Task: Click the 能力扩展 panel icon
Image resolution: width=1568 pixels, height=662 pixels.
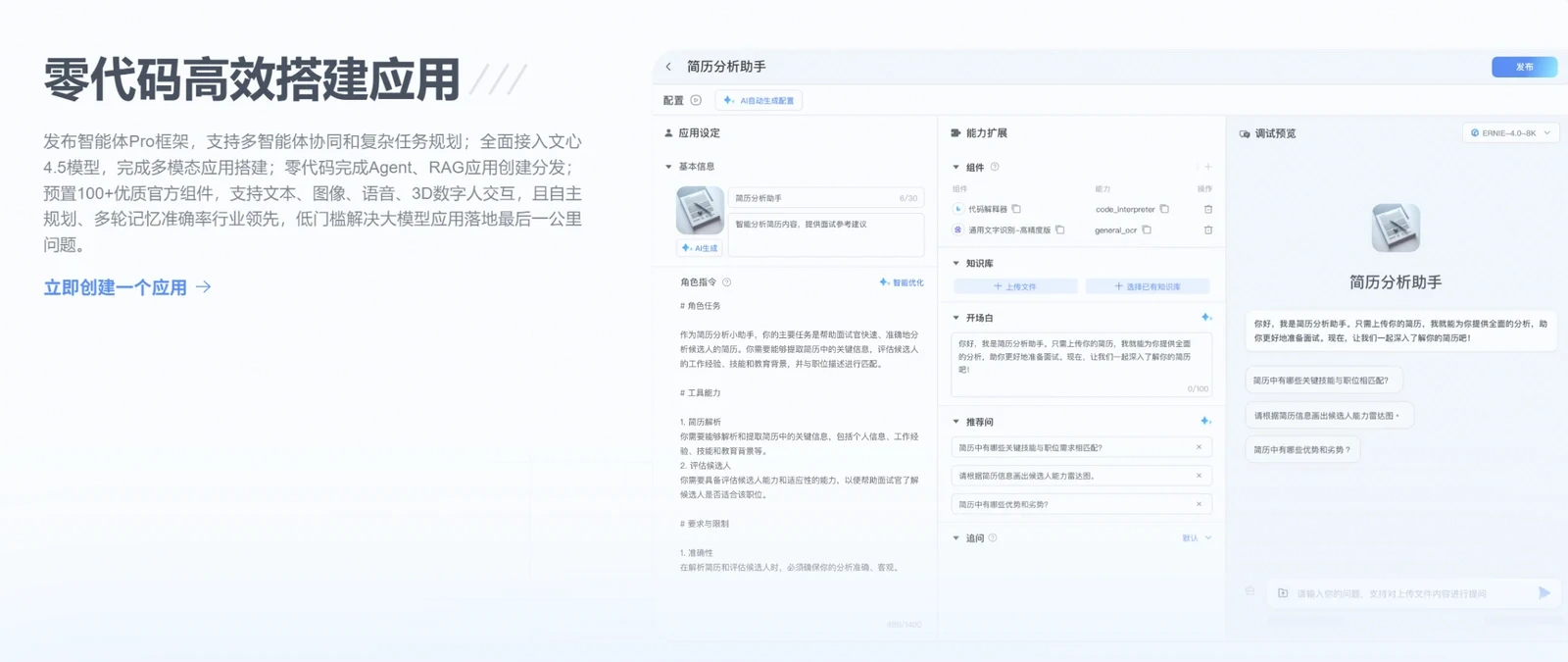Action: click(x=955, y=133)
